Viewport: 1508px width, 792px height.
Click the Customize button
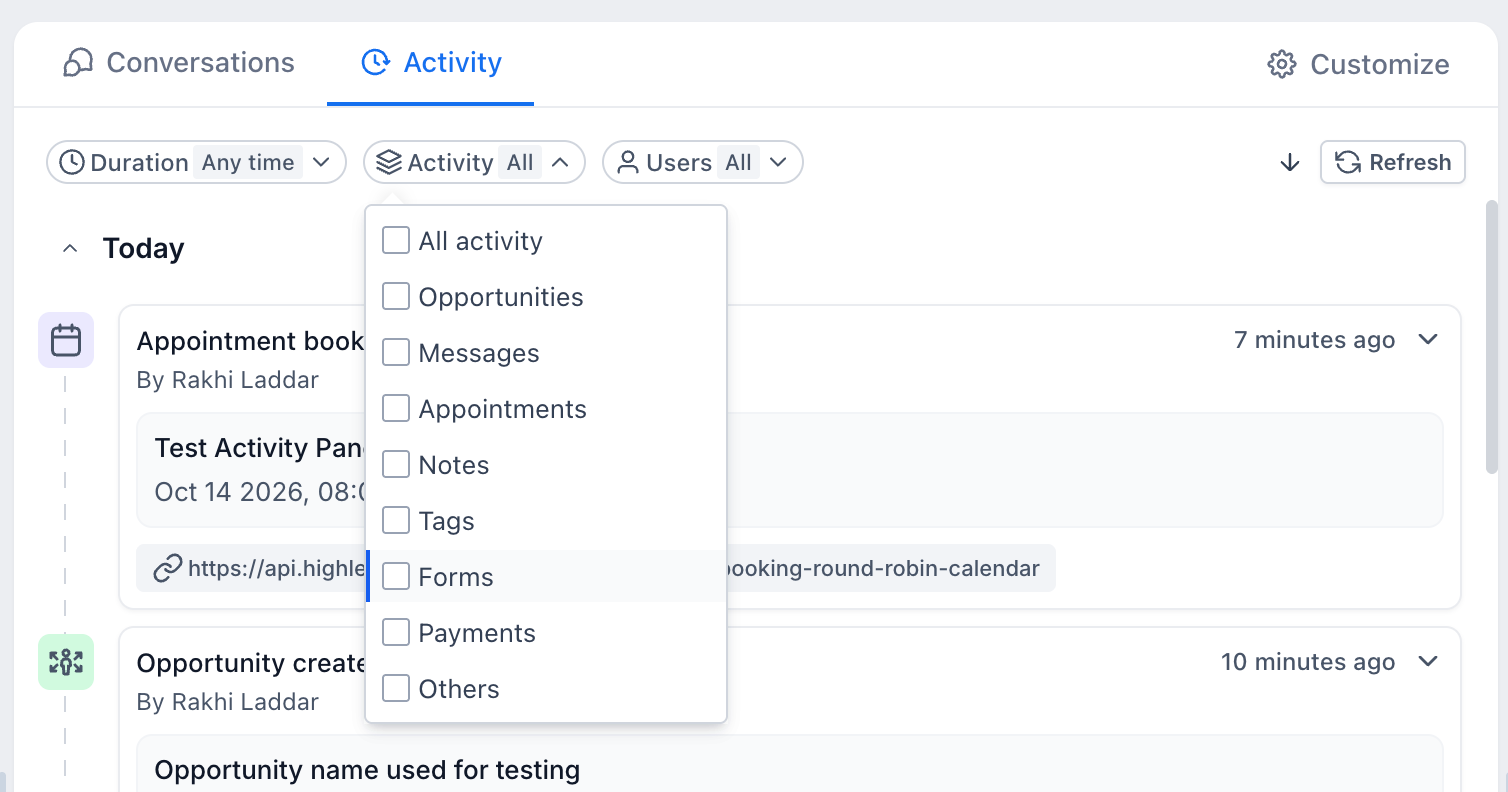tap(1358, 64)
